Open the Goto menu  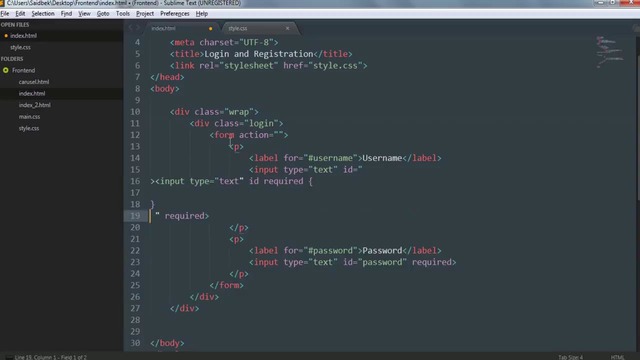pos(103,13)
